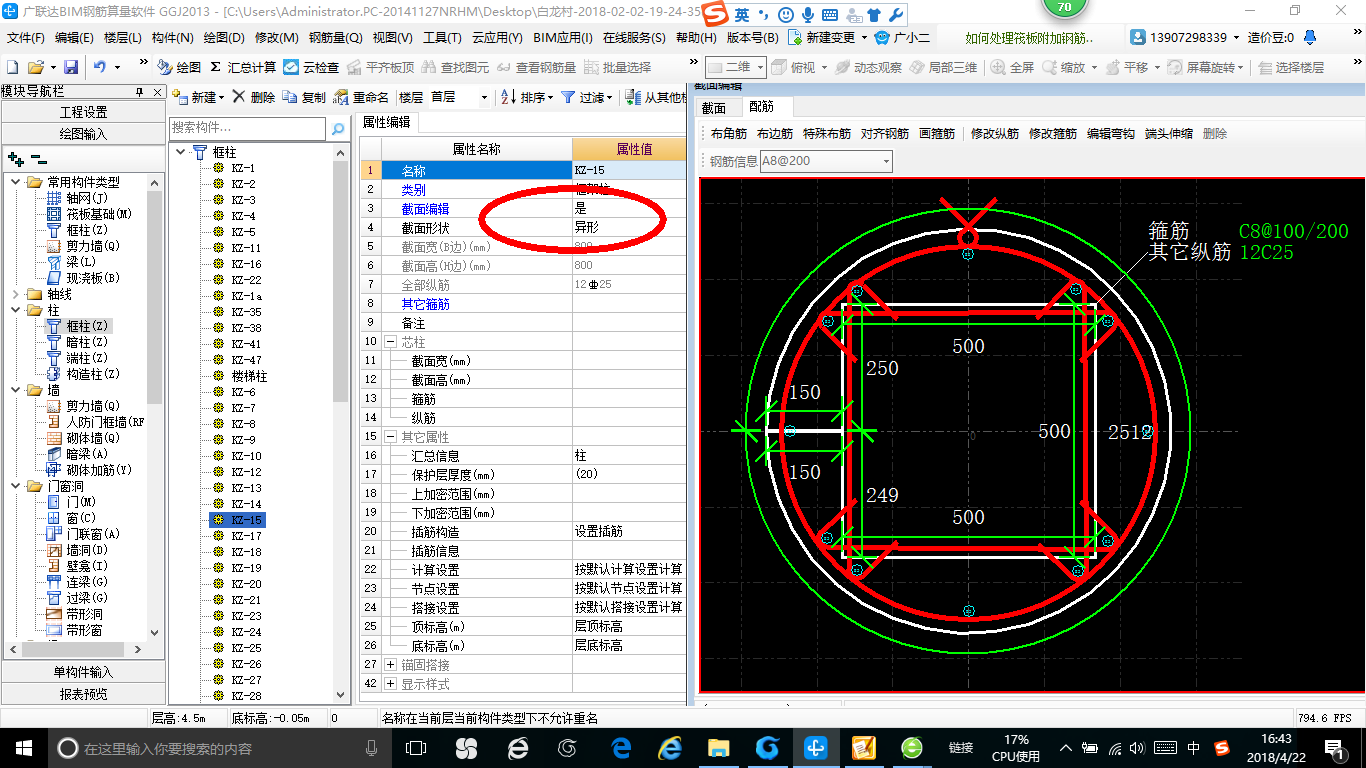This screenshot has height=768, width=1366.
Task: Click the 从其他楼层 copy-from-floor icon
Action: tap(633, 97)
